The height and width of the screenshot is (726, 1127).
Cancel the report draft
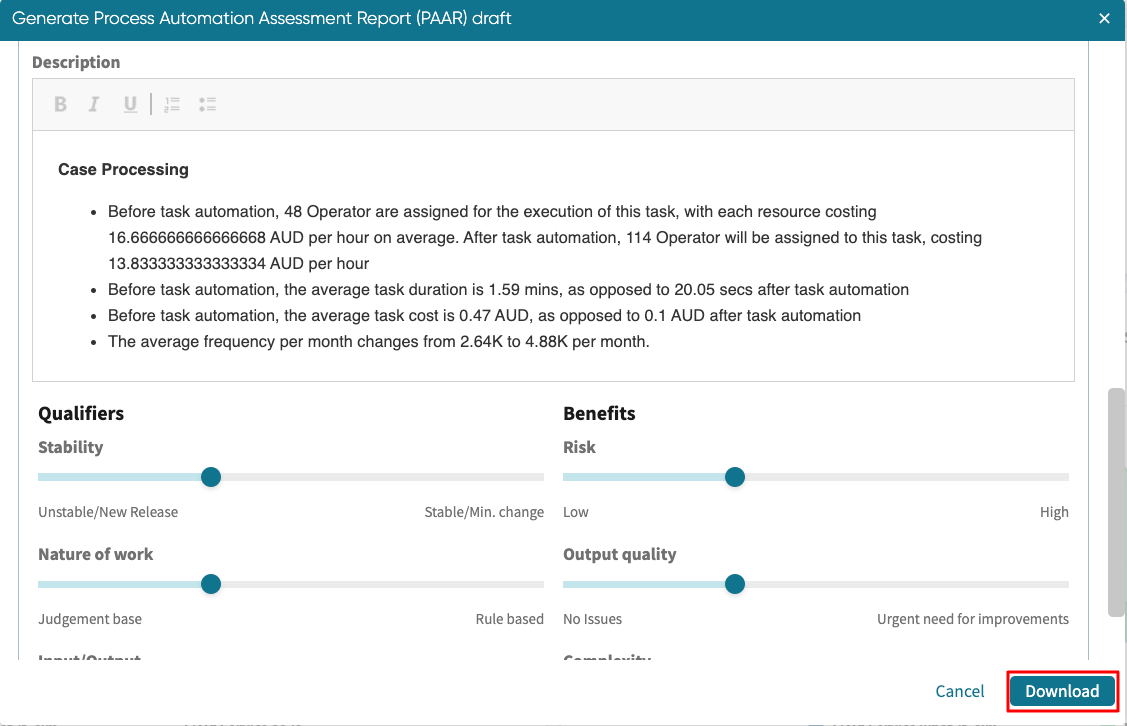tap(959, 691)
